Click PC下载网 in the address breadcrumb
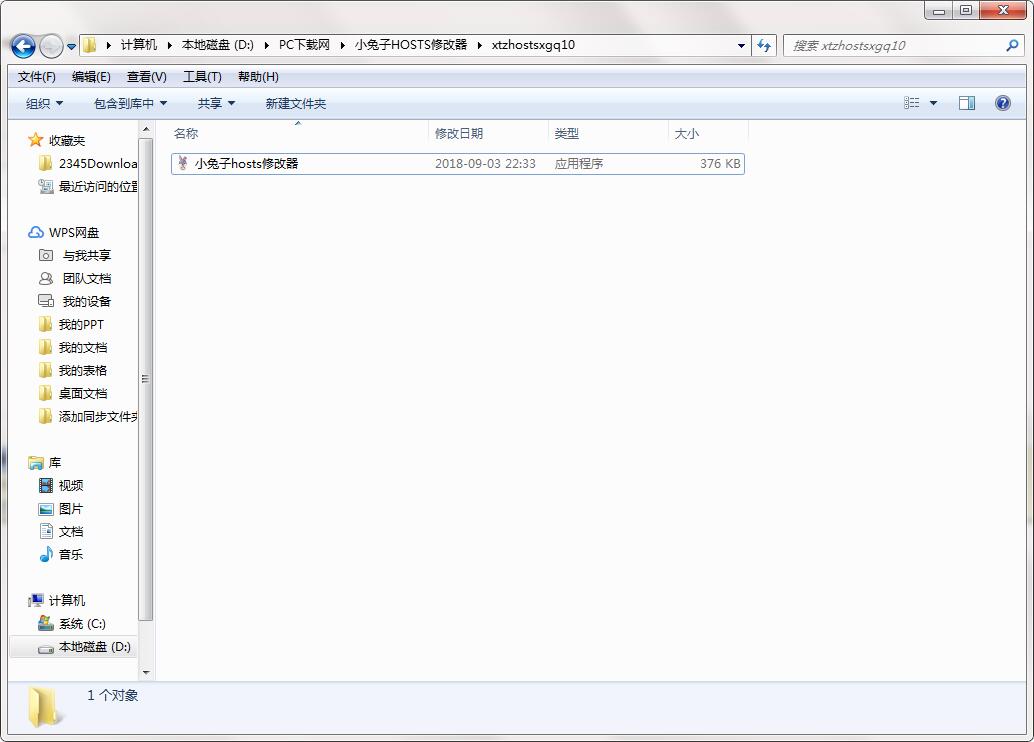Image resolution: width=1034 pixels, height=742 pixels. pos(304,45)
